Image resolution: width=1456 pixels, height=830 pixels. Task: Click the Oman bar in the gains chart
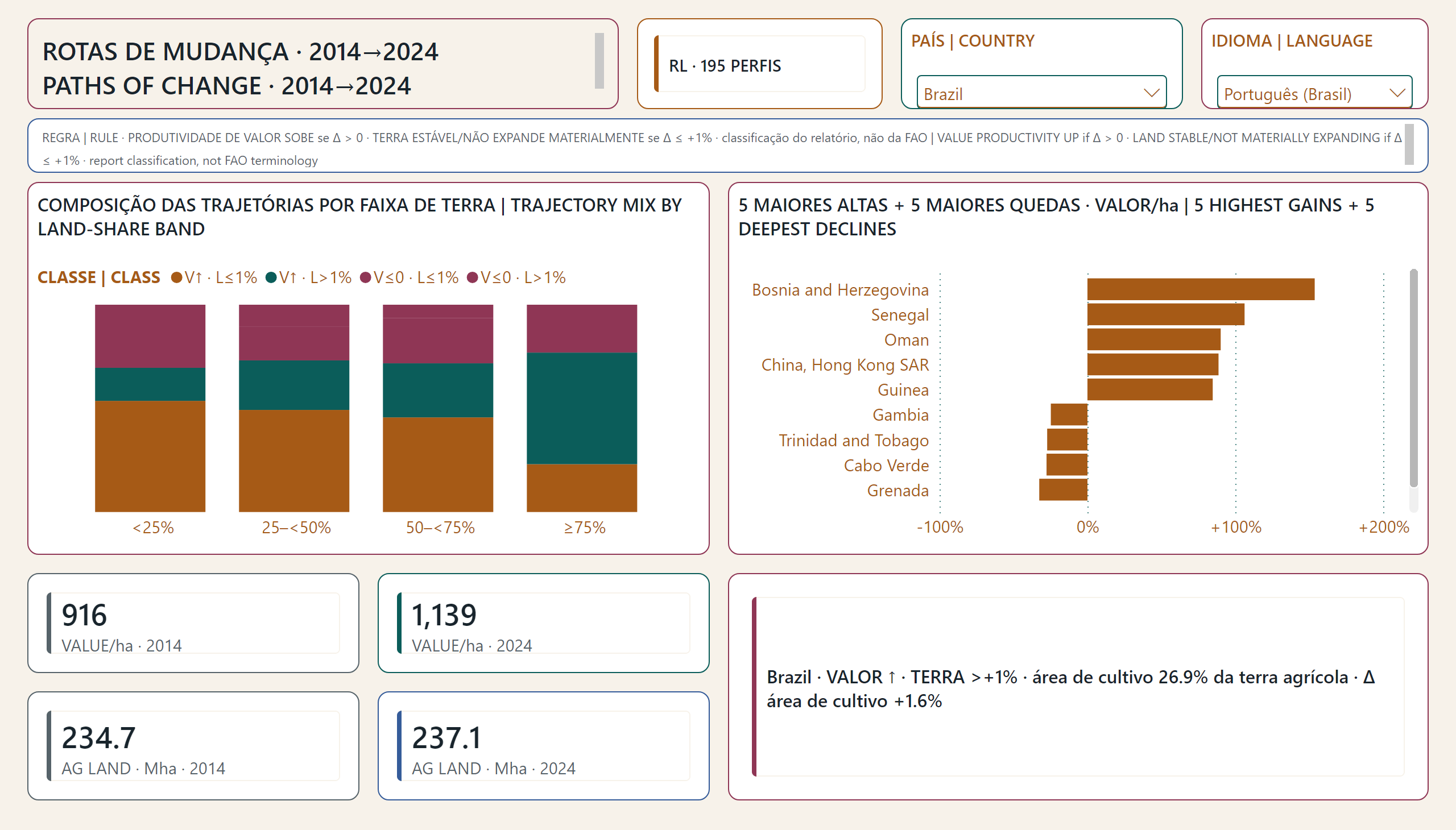pos(1154,339)
